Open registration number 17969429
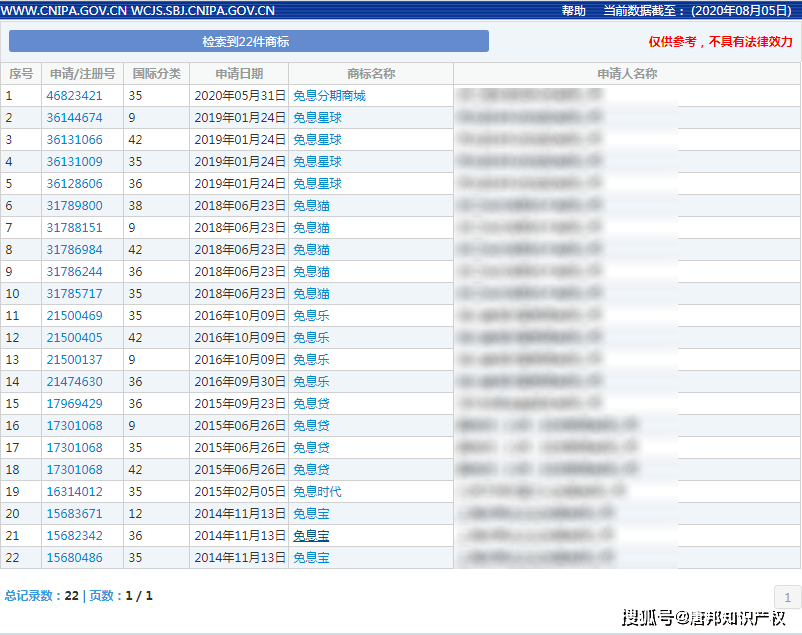This screenshot has width=802, height=635. pos(74,404)
